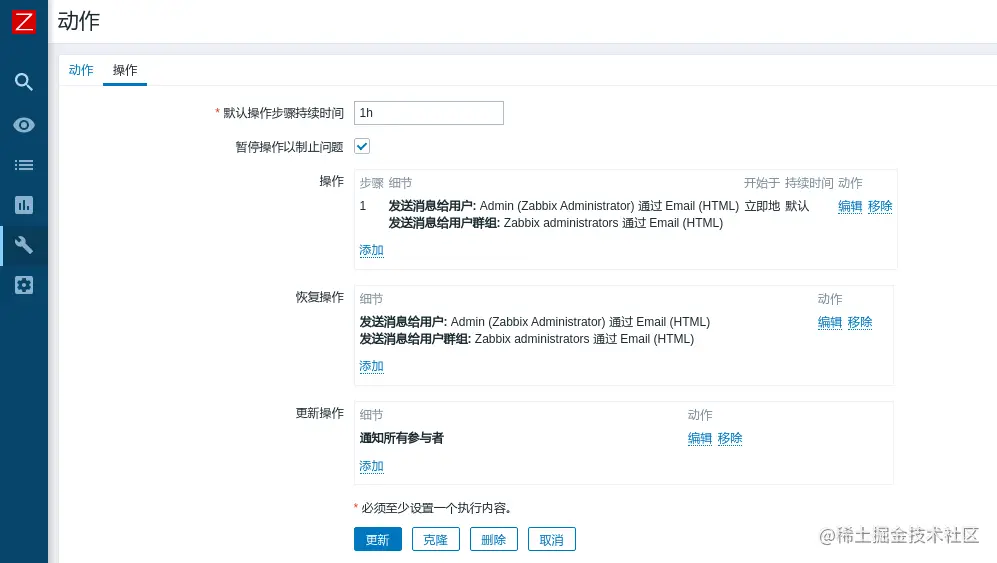Open the Inventory list icon menu
The height and width of the screenshot is (563, 997).
[24, 165]
